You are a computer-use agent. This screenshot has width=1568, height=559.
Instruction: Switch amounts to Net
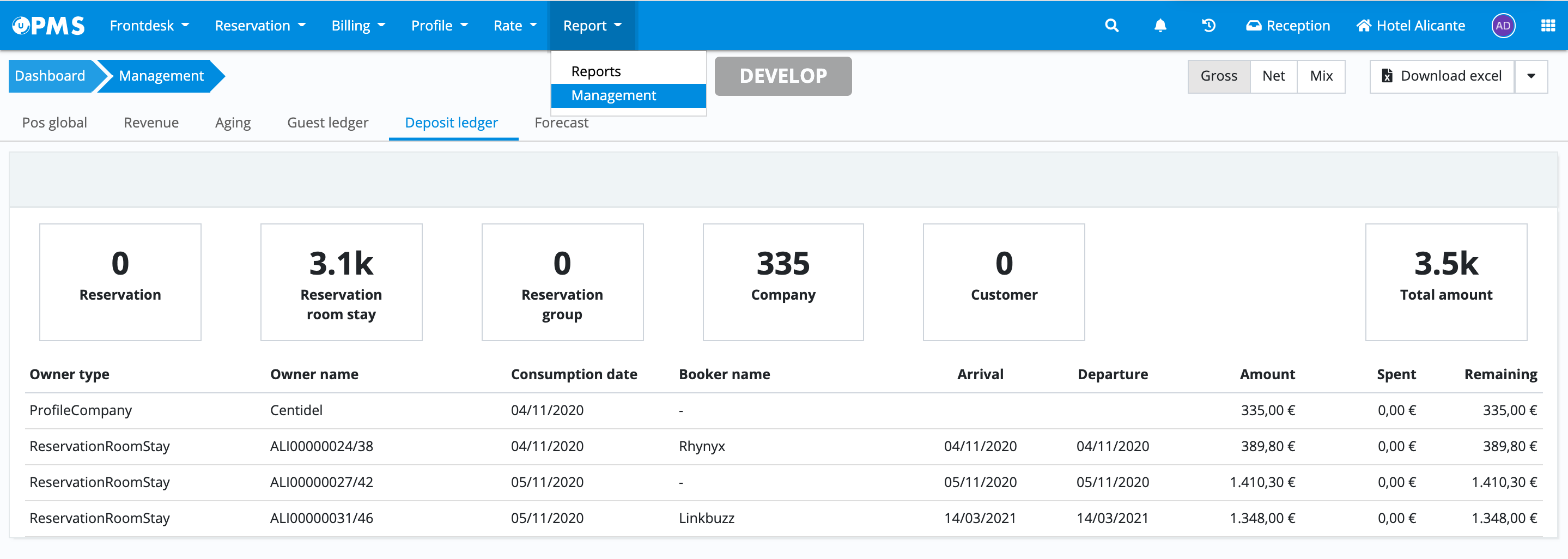click(1273, 76)
